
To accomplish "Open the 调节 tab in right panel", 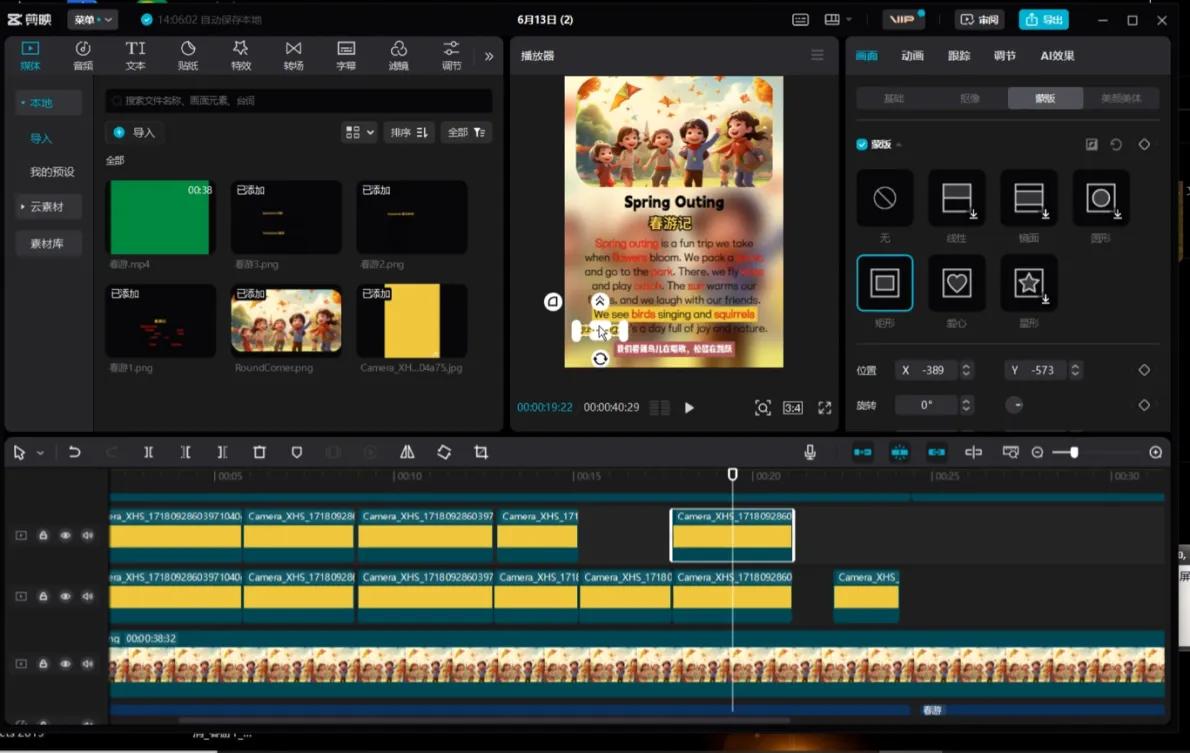I will [1004, 56].
